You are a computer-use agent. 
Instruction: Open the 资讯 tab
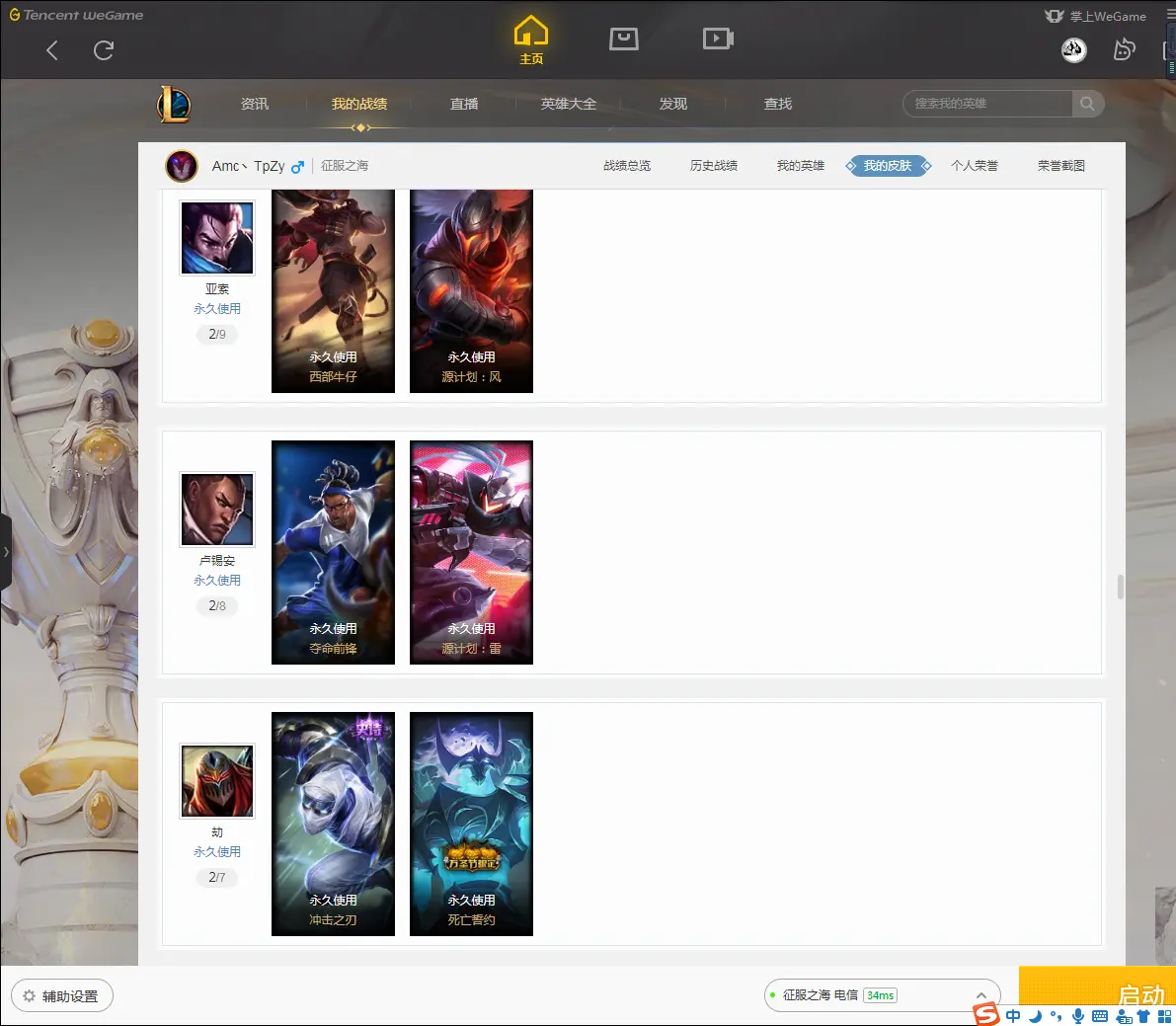coord(254,104)
